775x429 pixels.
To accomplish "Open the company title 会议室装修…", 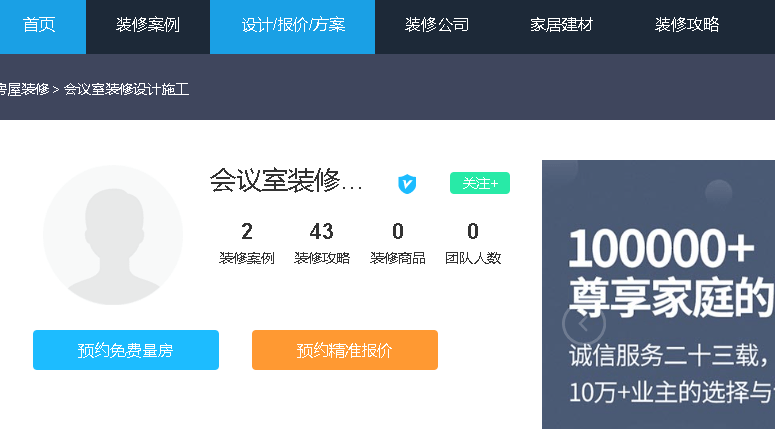I will tap(286, 181).
